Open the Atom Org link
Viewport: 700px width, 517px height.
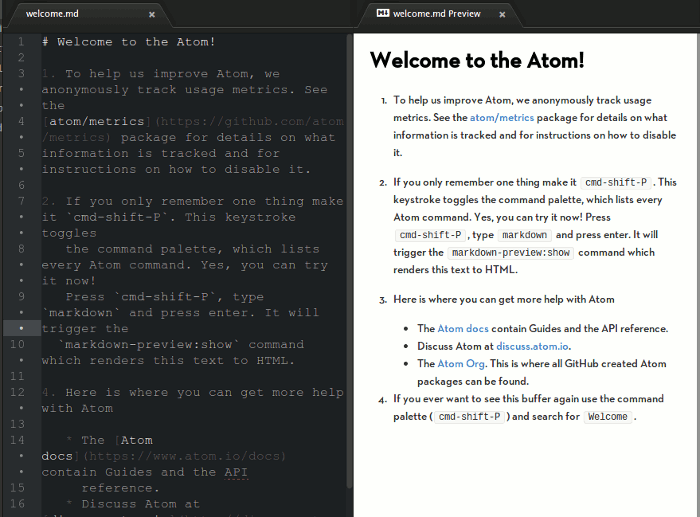[461, 364]
